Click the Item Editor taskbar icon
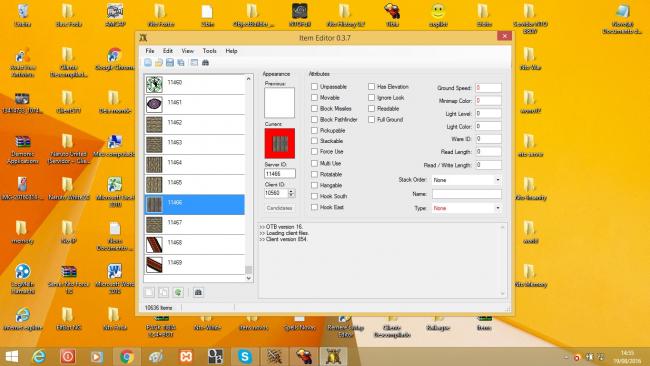The image size is (650, 366). pyautogui.click(x=333, y=356)
